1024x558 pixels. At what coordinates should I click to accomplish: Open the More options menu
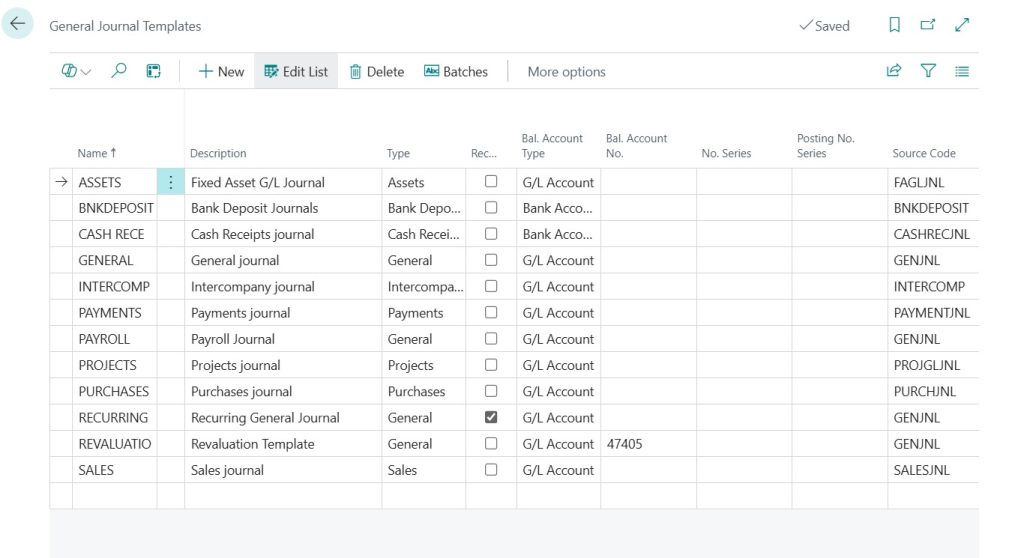tap(566, 71)
